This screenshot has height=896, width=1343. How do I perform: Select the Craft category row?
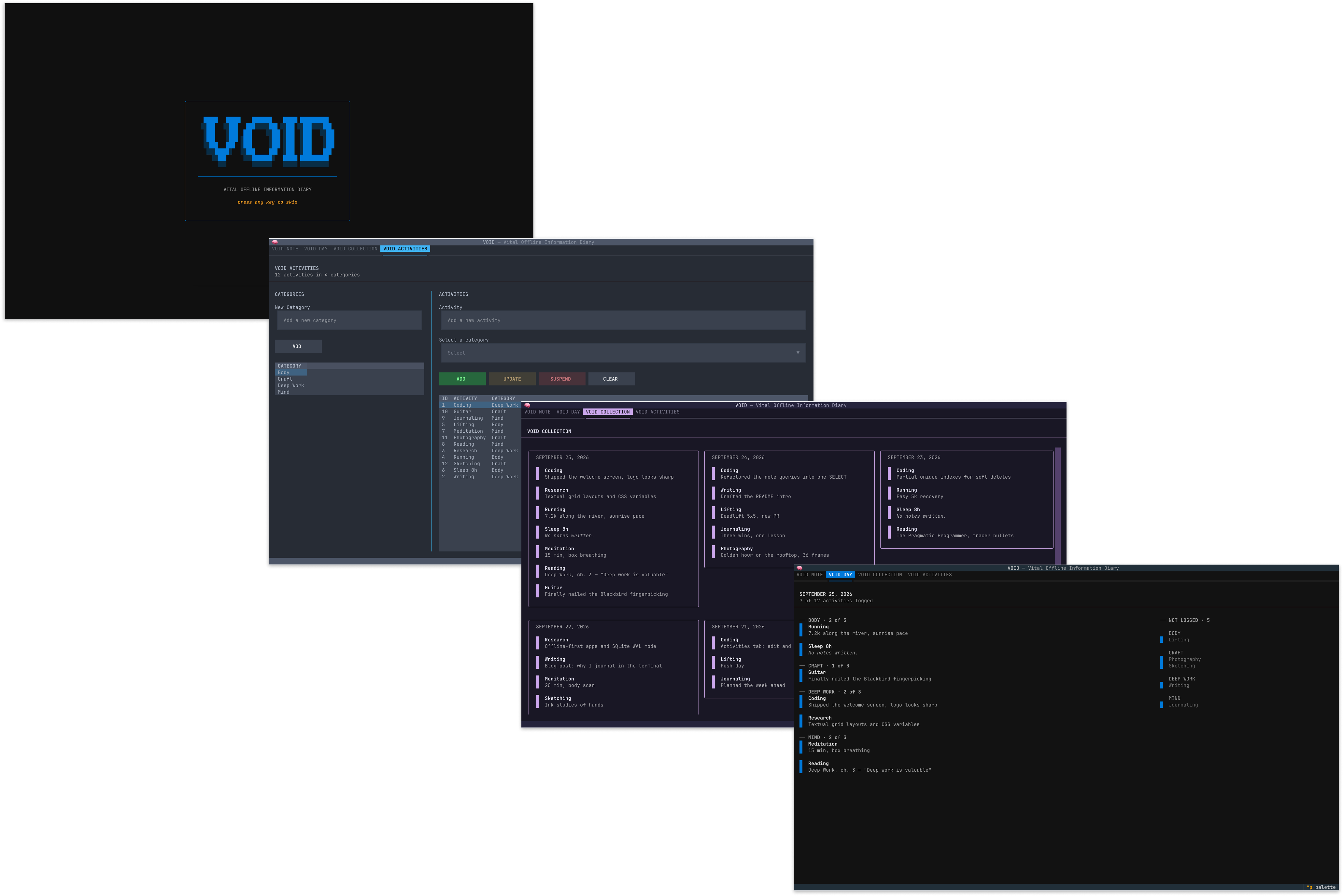pyautogui.click(x=291, y=379)
